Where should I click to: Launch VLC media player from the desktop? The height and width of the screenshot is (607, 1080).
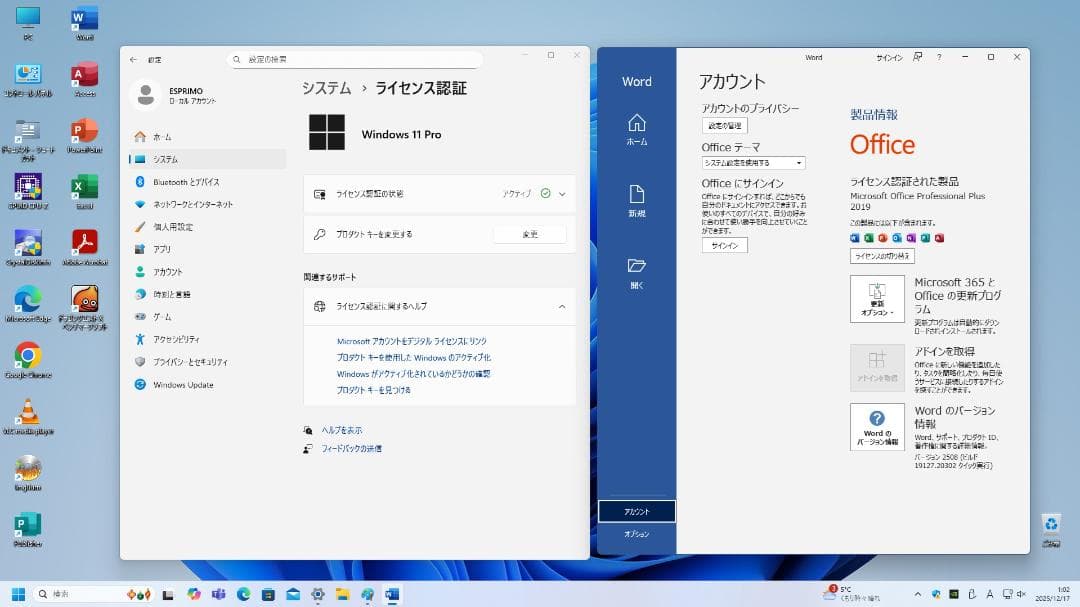tap(26, 410)
